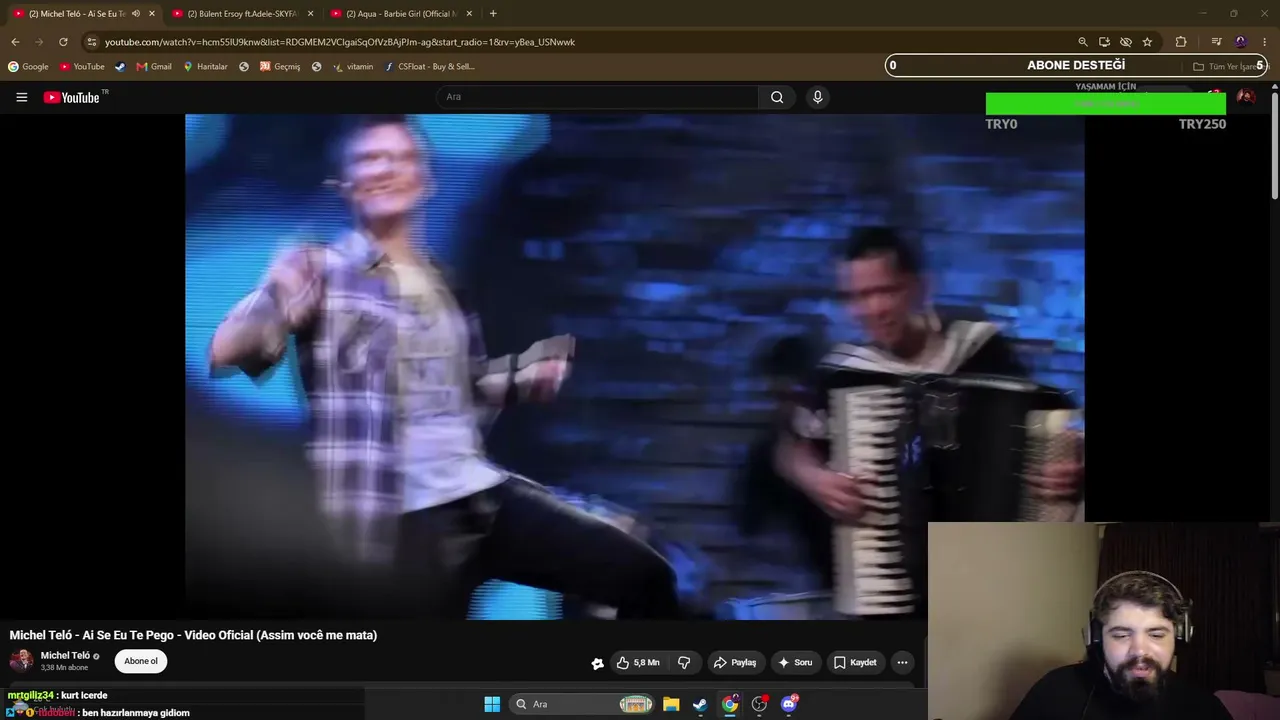Click the globe bookmark icon after Haritalar
1280x720 pixels.
coord(244,67)
